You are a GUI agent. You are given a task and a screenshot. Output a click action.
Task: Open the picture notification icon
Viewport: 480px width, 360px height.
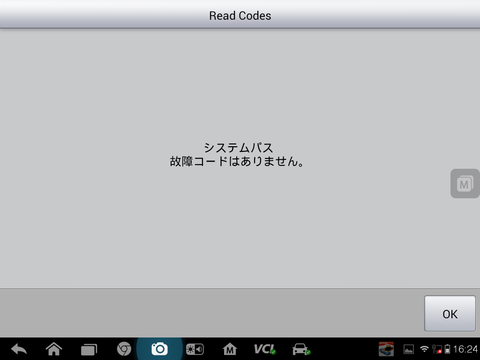409,349
